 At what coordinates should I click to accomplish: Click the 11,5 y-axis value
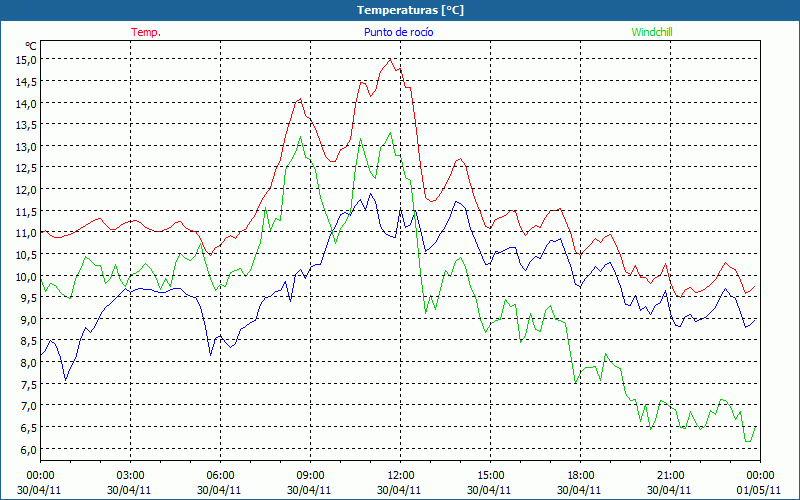(x=26, y=212)
